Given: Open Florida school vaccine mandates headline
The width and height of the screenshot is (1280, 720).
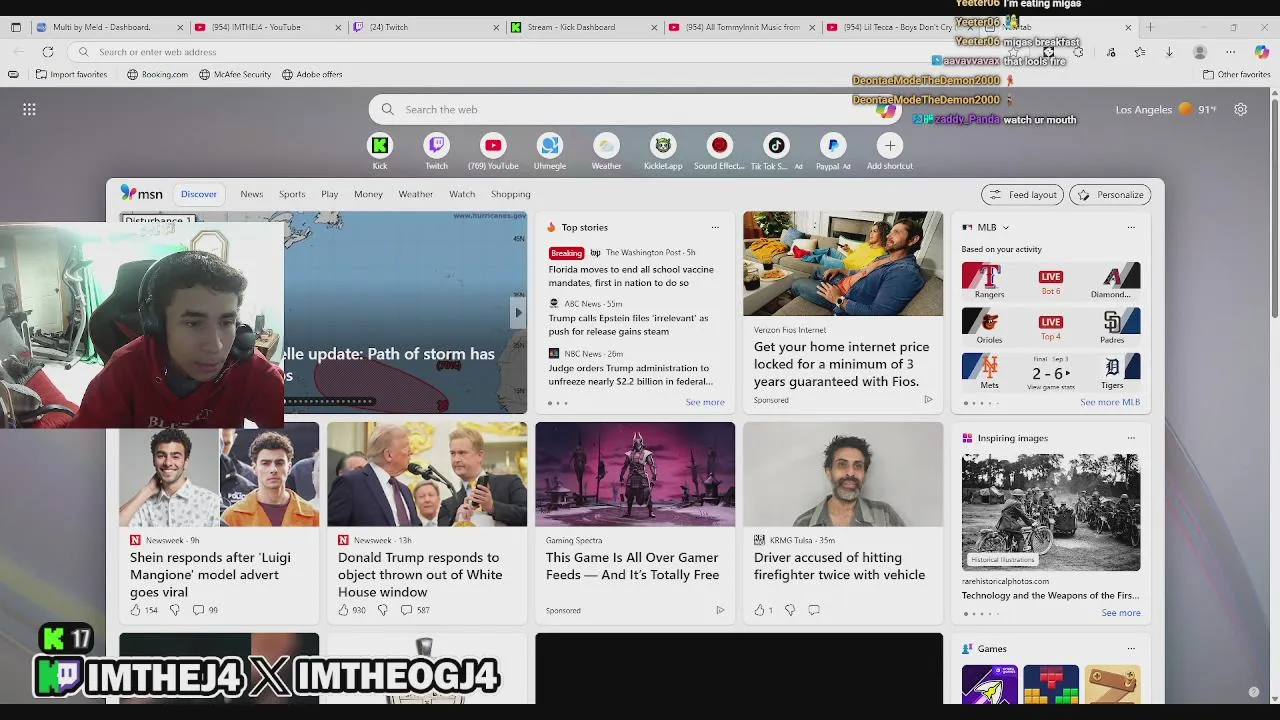Looking at the screenshot, I should coord(631,276).
